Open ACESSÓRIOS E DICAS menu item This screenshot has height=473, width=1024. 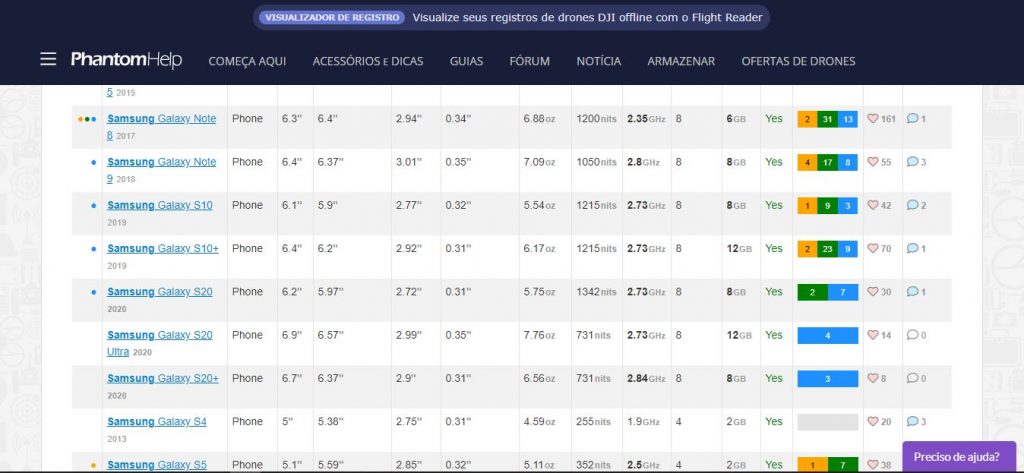point(368,61)
